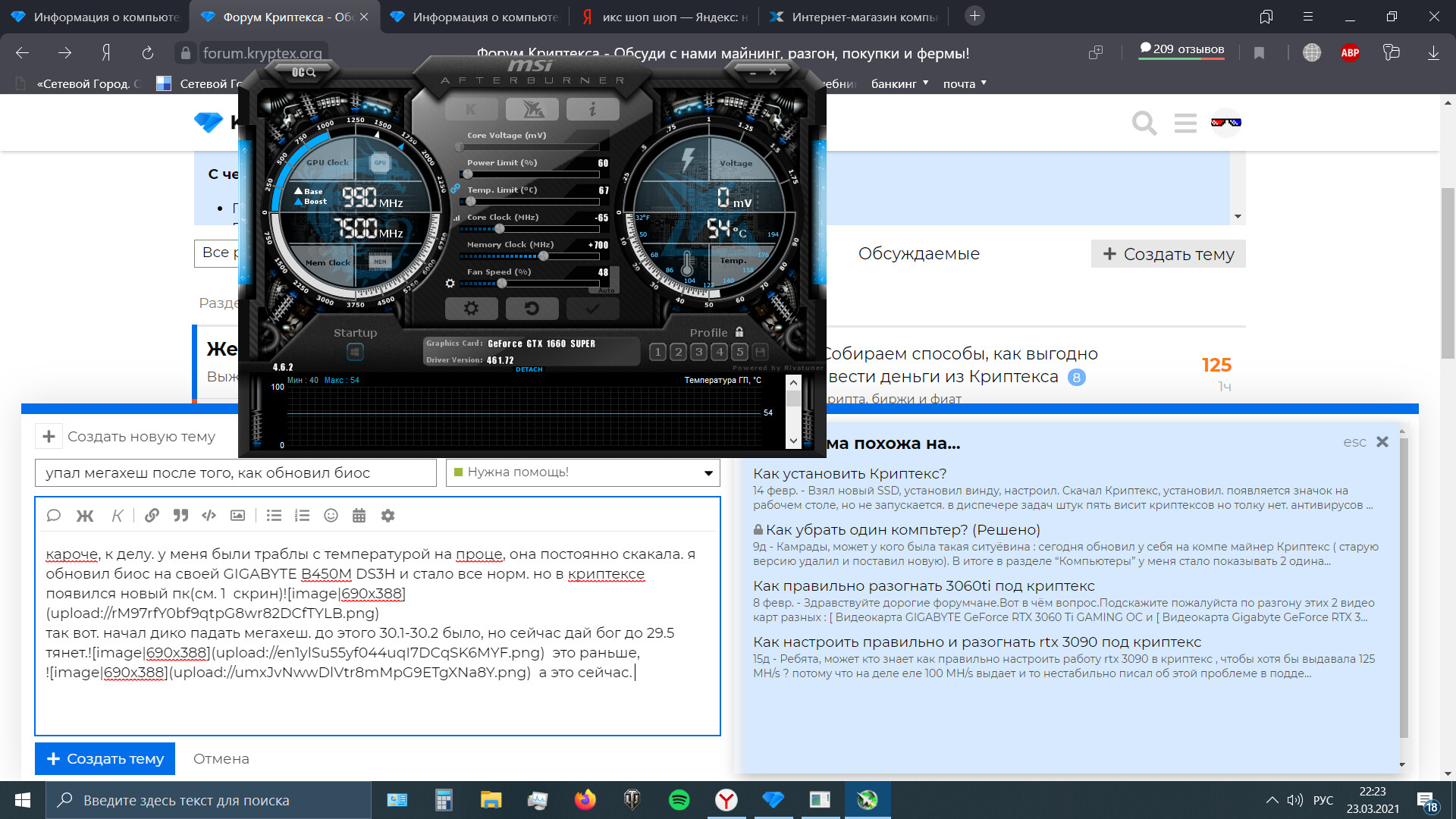Screen dimensions: 1456x819
Task: Switch to 'икс шоп шоп — Яндекс' browser tab
Action: [x=663, y=17]
